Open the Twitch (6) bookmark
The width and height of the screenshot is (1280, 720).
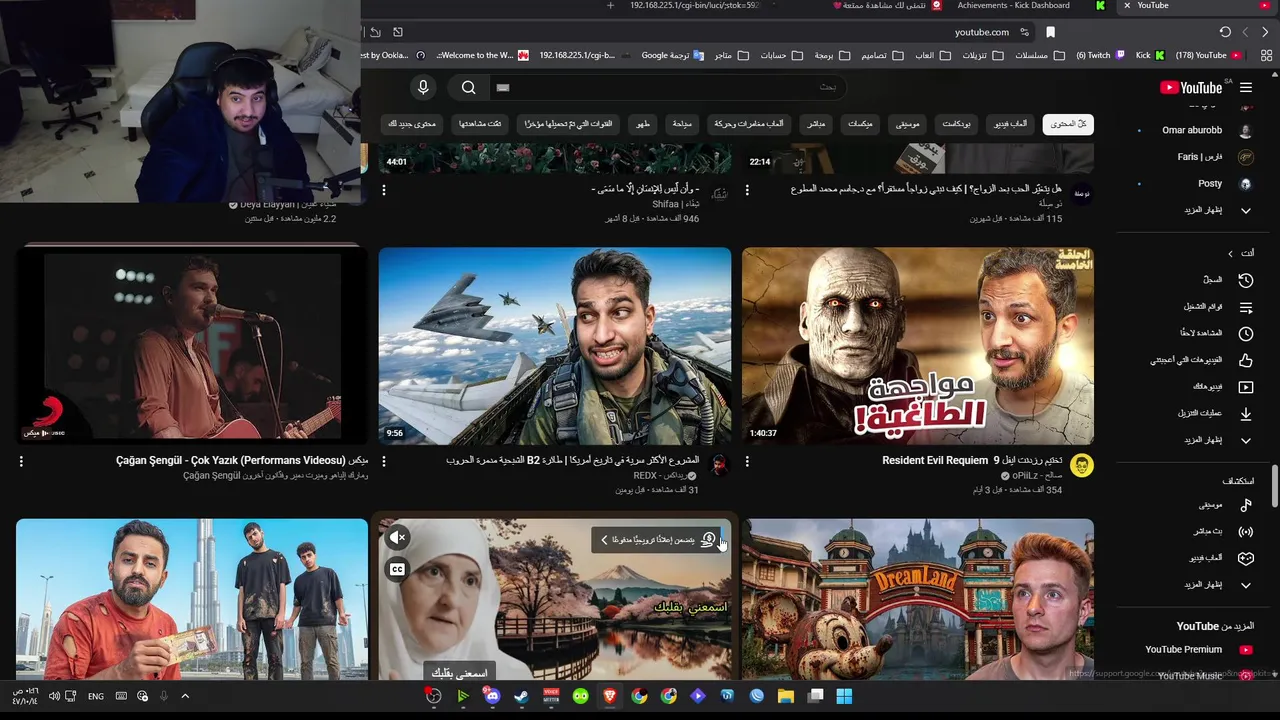(x=1099, y=56)
